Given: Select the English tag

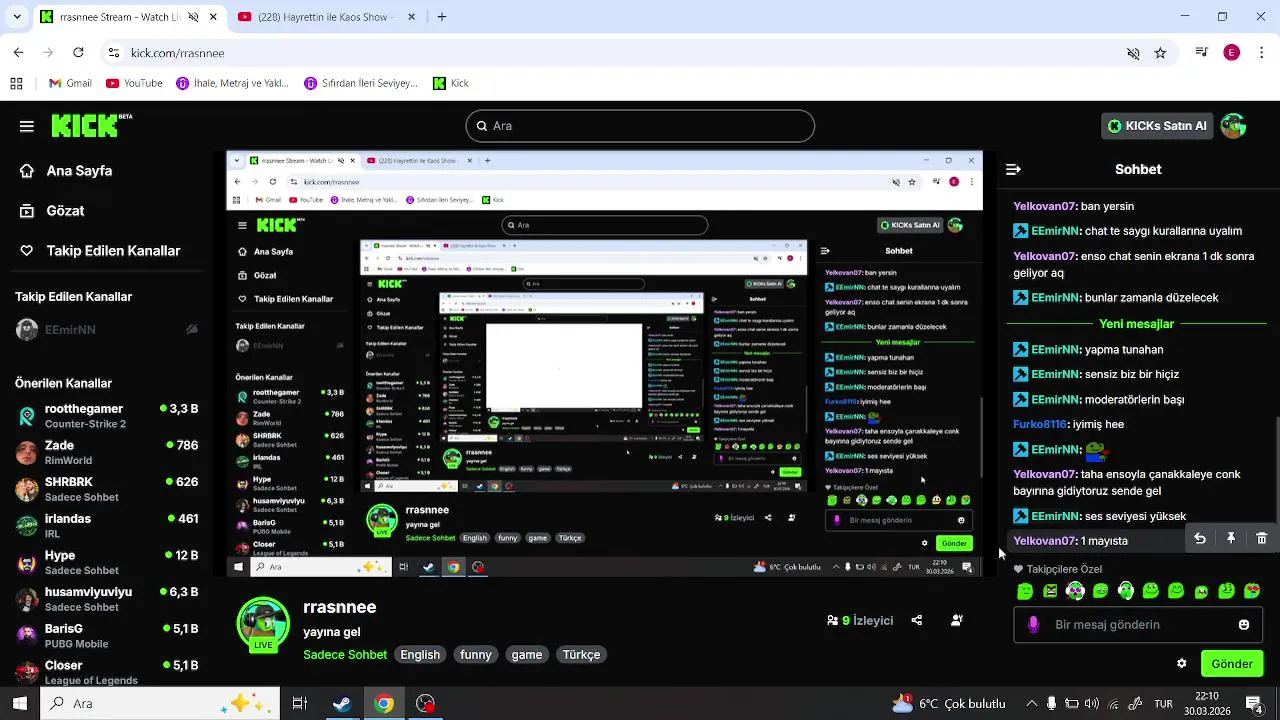Looking at the screenshot, I should (x=420, y=655).
